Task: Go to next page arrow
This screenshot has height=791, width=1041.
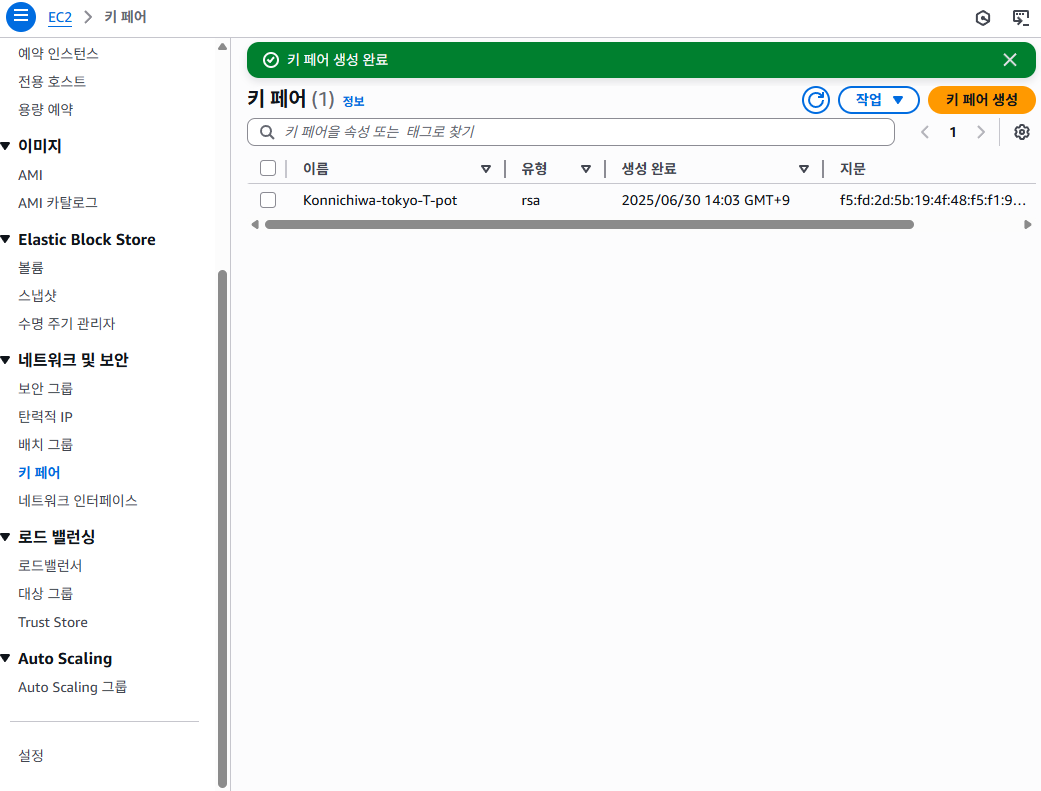Action: [981, 132]
